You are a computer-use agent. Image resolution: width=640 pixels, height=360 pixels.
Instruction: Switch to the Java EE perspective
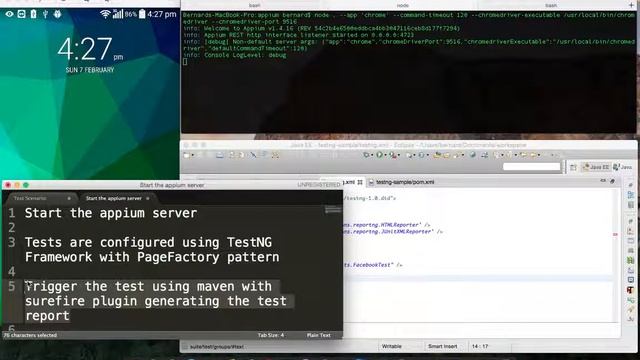pyautogui.click(x=596, y=167)
